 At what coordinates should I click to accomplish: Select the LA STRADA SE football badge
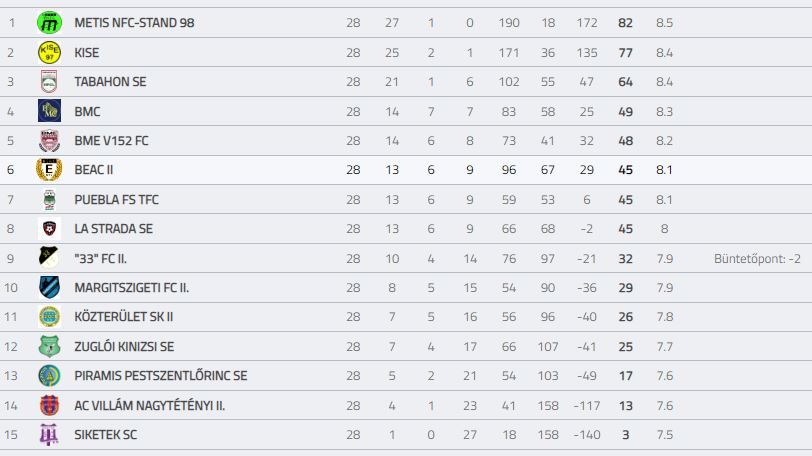coord(49,228)
